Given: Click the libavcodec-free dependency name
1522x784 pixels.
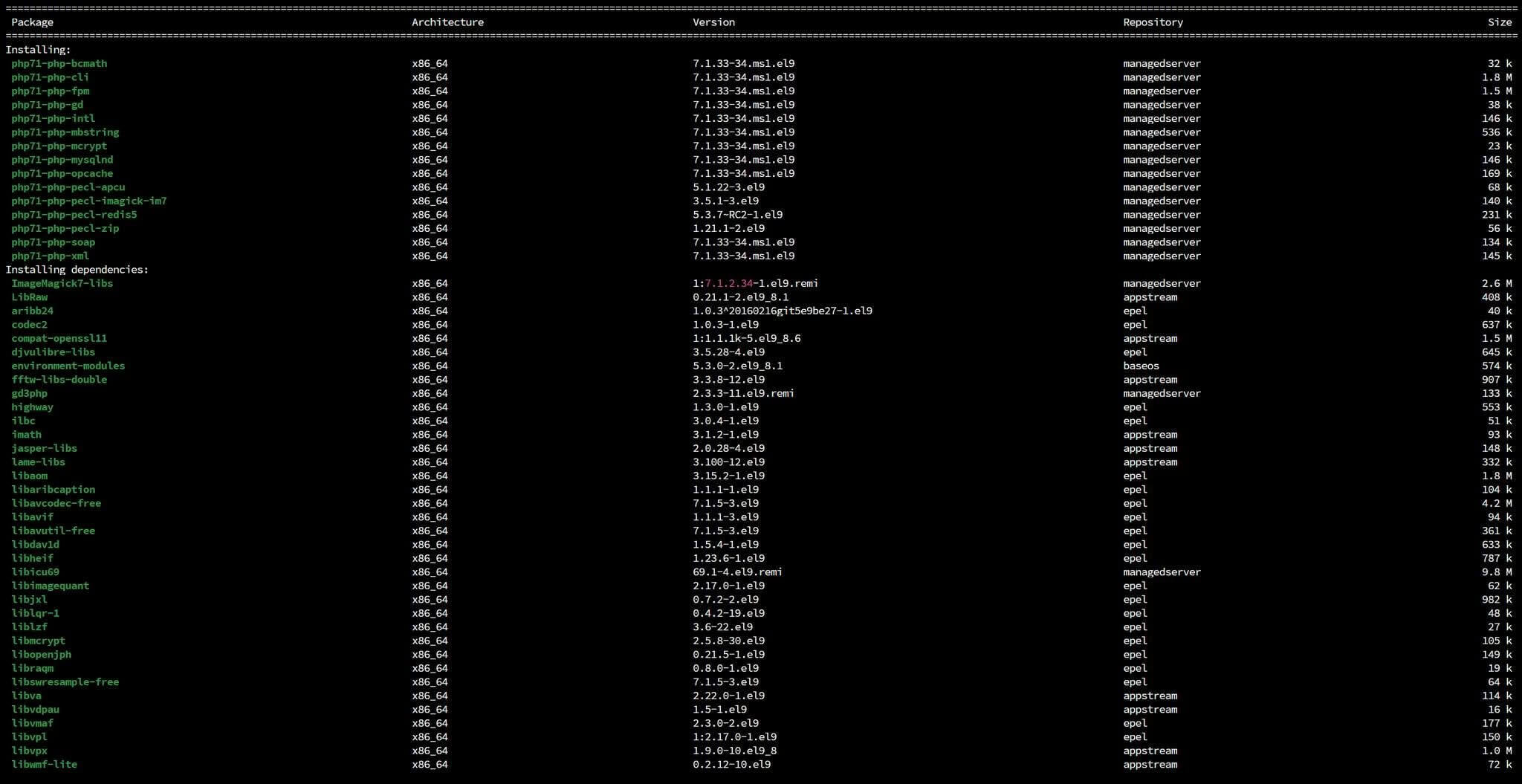Looking at the screenshot, I should pyautogui.click(x=56, y=504).
